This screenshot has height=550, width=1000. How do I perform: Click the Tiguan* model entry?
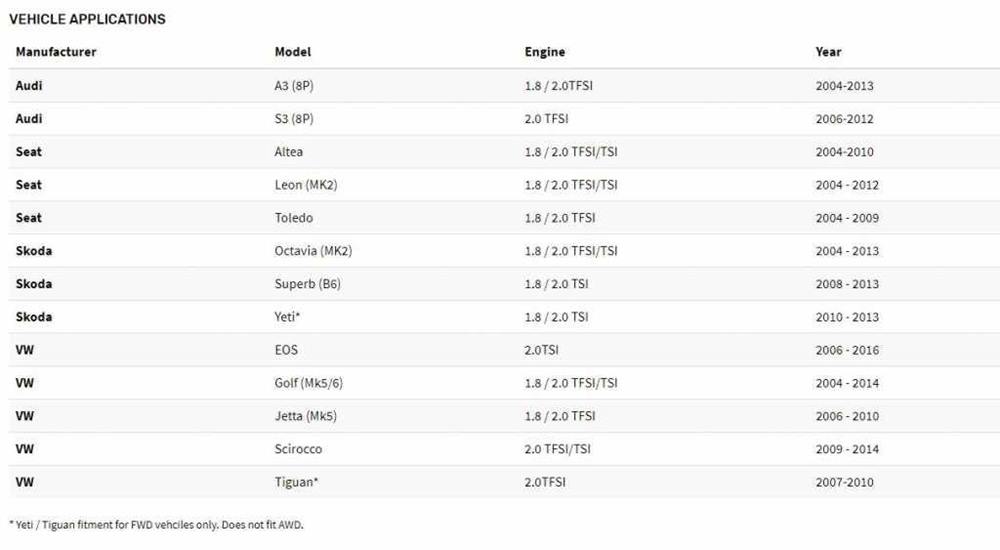[x=296, y=482]
